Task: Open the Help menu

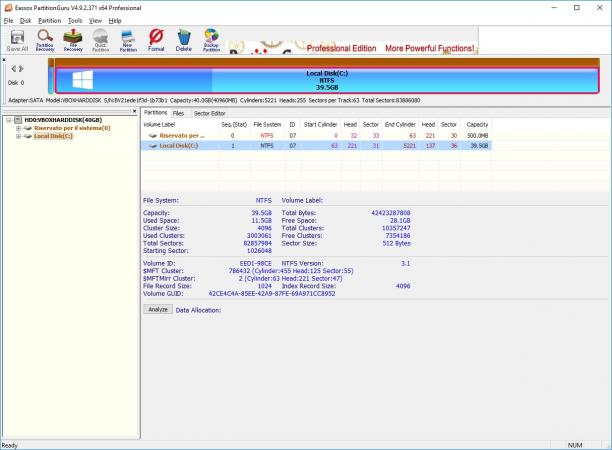Action: (115, 21)
